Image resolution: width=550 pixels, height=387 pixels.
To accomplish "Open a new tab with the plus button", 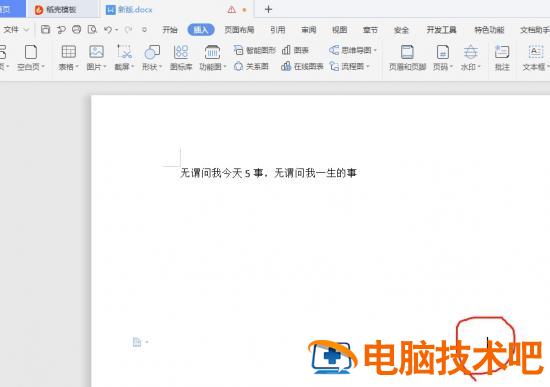I will pyautogui.click(x=268, y=9).
